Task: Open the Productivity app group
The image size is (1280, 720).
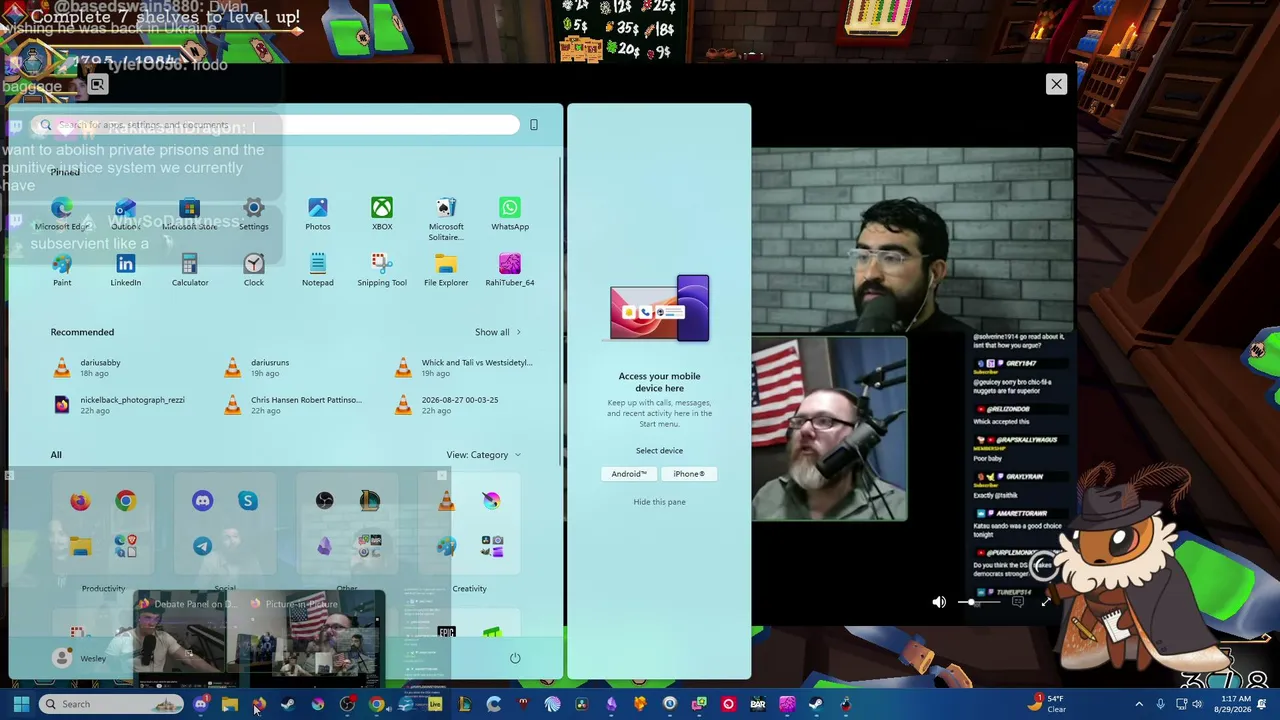Action: pyautogui.click(x=103, y=532)
